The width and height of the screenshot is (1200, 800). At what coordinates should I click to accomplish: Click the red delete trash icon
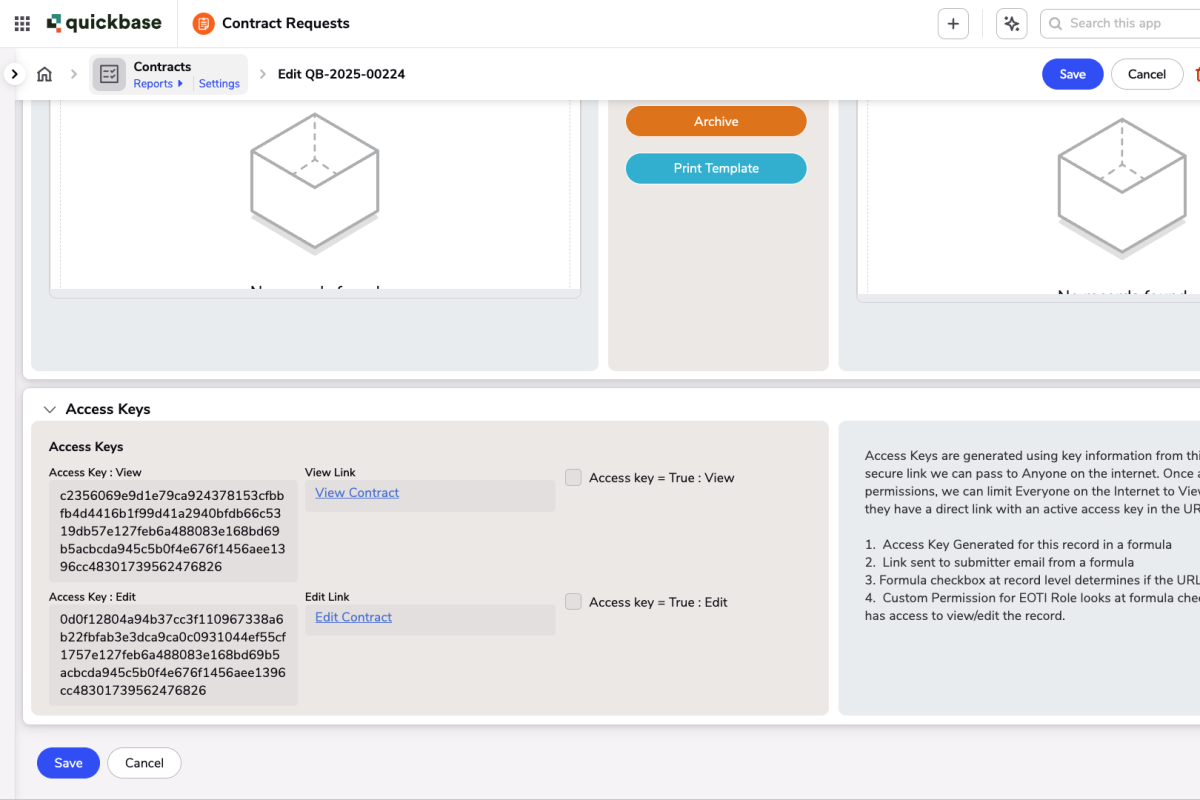click(x=1196, y=73)
